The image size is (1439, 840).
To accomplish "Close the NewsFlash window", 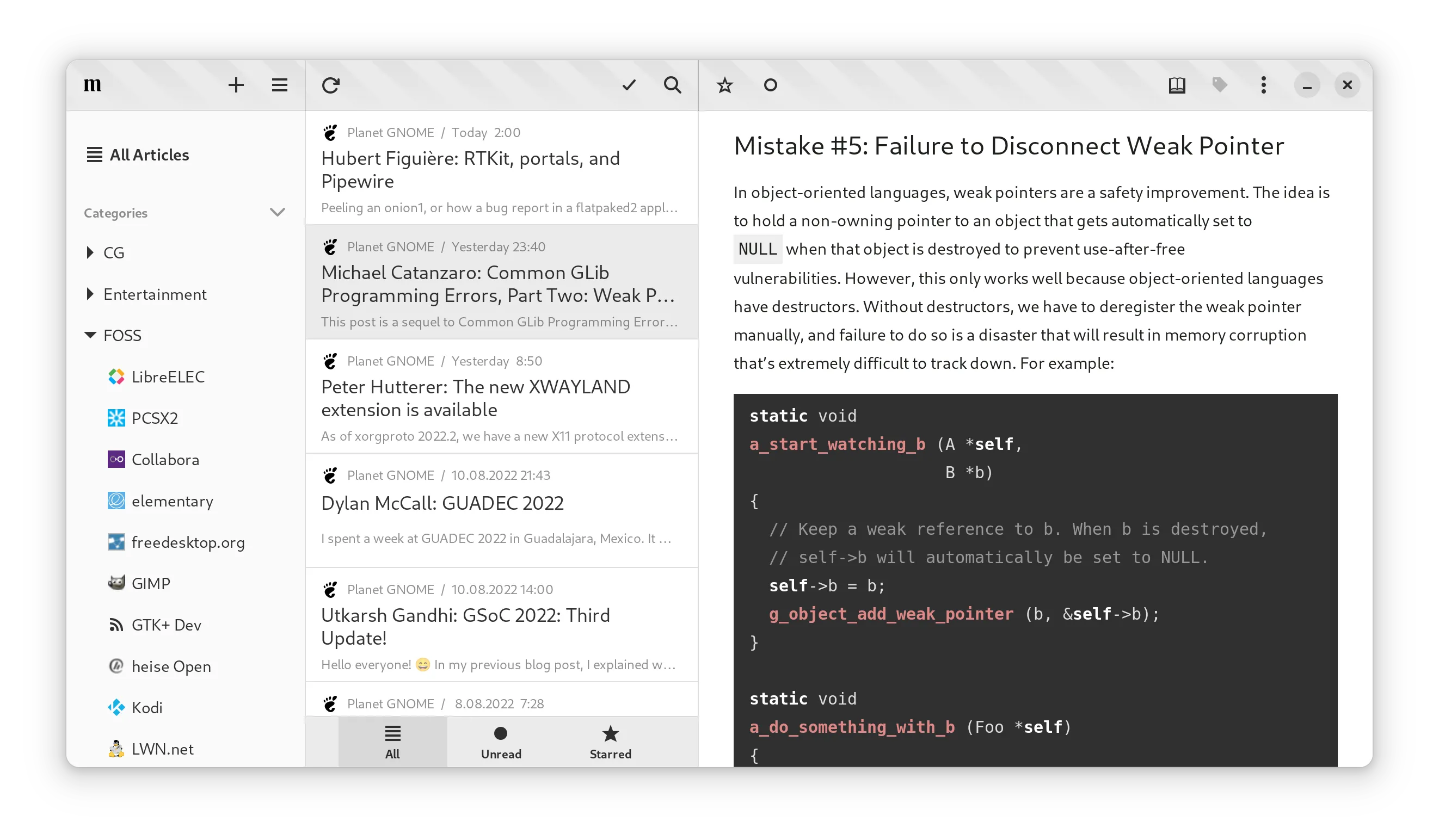I will (x=1347, y=85).
